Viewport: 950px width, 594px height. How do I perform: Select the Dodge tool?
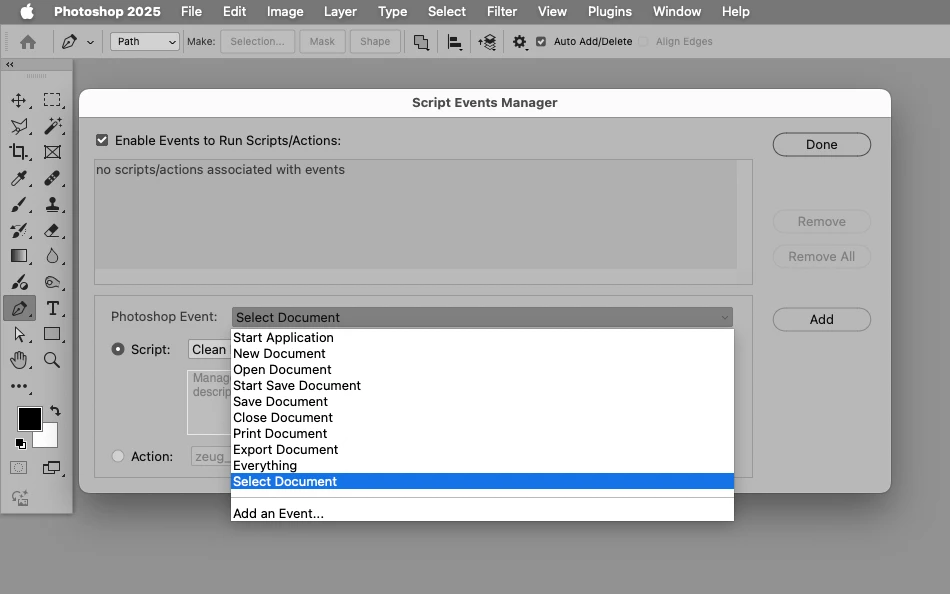[19, 282]
